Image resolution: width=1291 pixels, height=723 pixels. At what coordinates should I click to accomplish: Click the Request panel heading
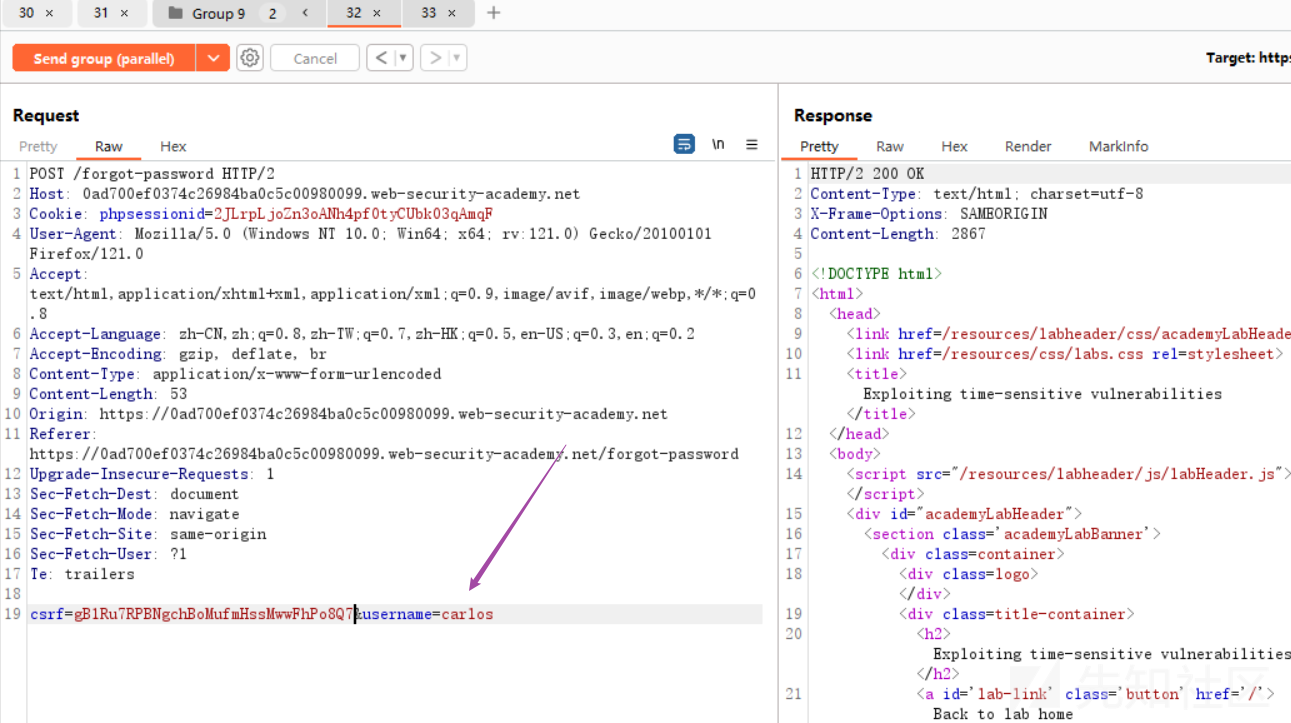click(46, 115)
